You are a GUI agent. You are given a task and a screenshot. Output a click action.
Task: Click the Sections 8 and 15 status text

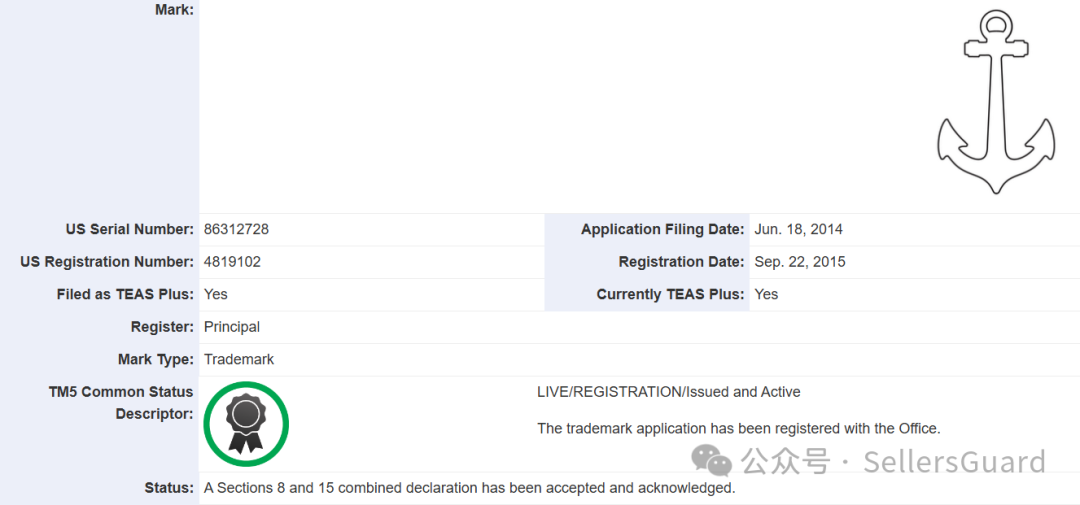pos(470,488)
